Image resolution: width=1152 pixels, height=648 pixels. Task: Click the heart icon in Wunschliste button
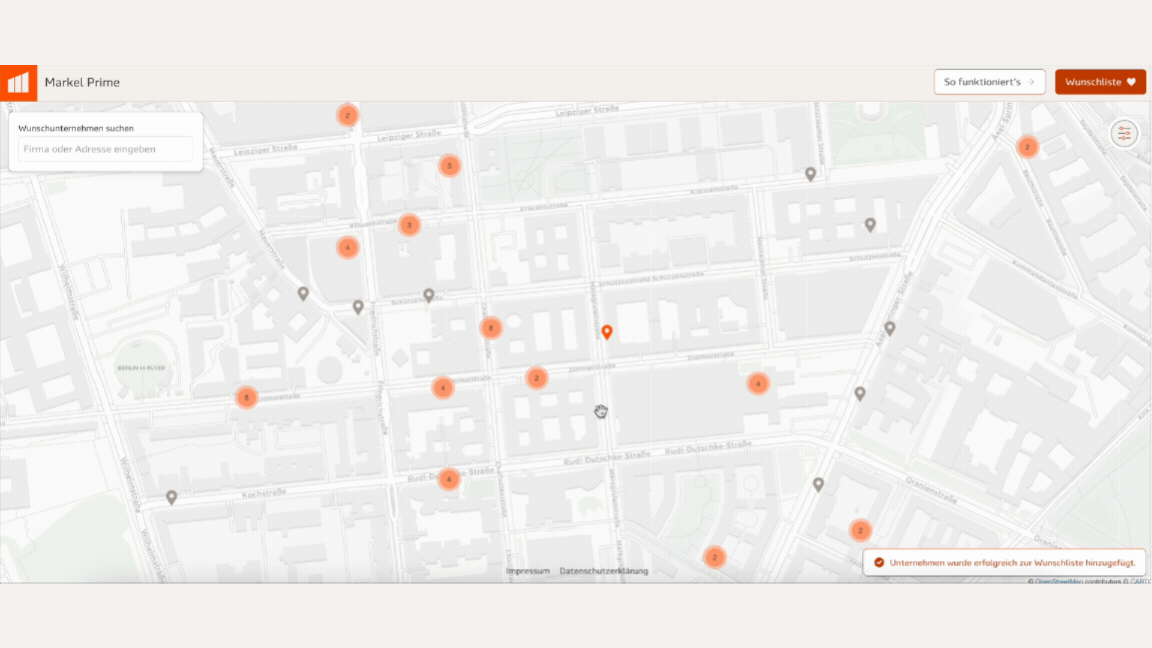(1131, 82)
